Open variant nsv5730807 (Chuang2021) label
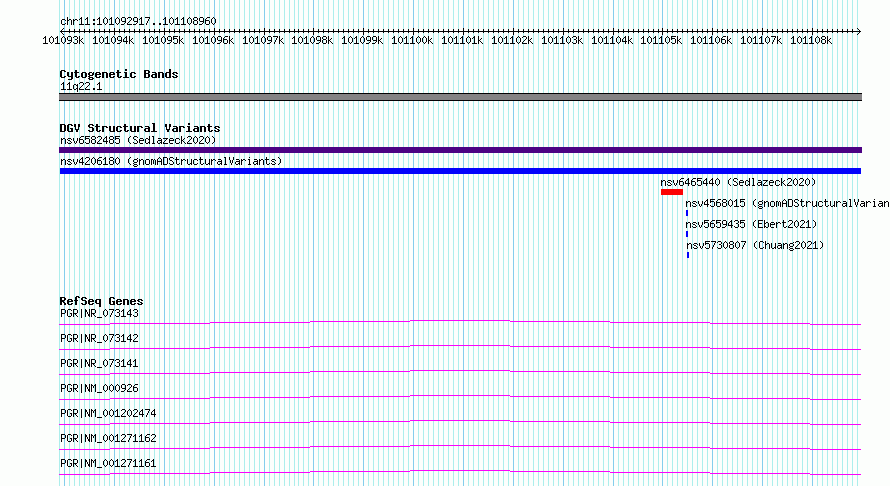This screenshot has width=890, height=486. [x=755, y=245]
